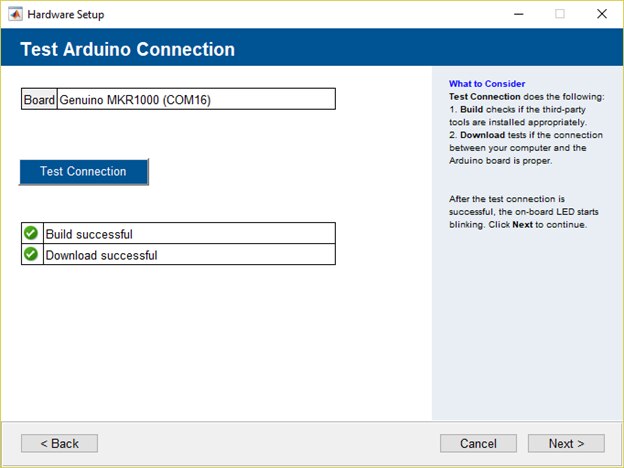Select the Genuino MKR1000 (COM16) board field
This screenshot has width=624, height=468.
pos(196,100)
